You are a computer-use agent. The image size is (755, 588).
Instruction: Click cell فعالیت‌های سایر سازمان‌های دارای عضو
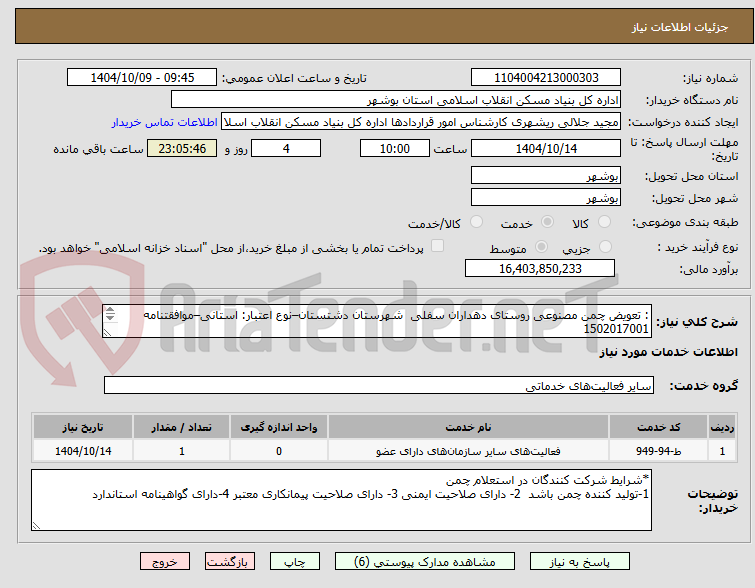coord(468,451)
